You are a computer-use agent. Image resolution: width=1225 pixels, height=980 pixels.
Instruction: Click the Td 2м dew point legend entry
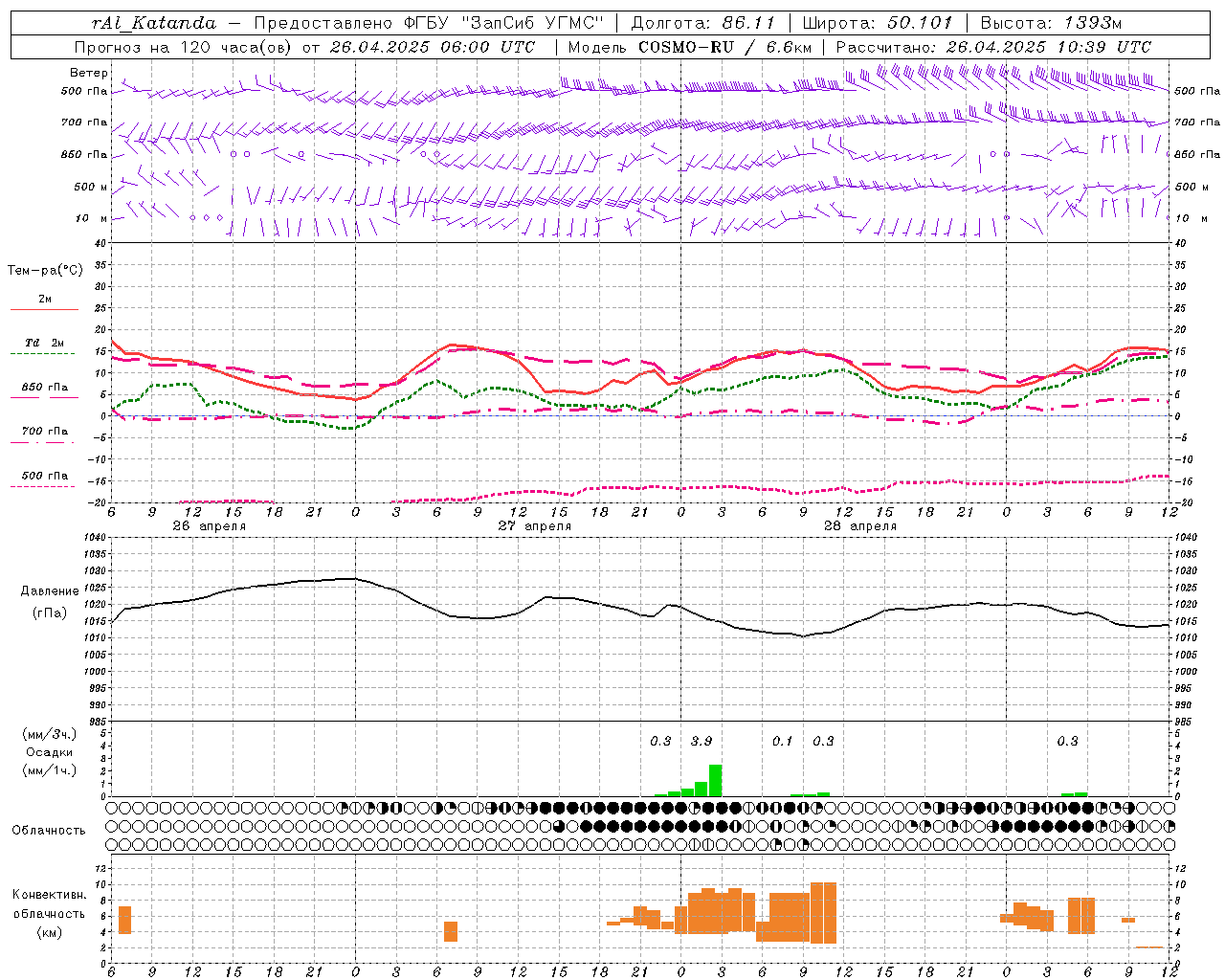tap(45, 343)
